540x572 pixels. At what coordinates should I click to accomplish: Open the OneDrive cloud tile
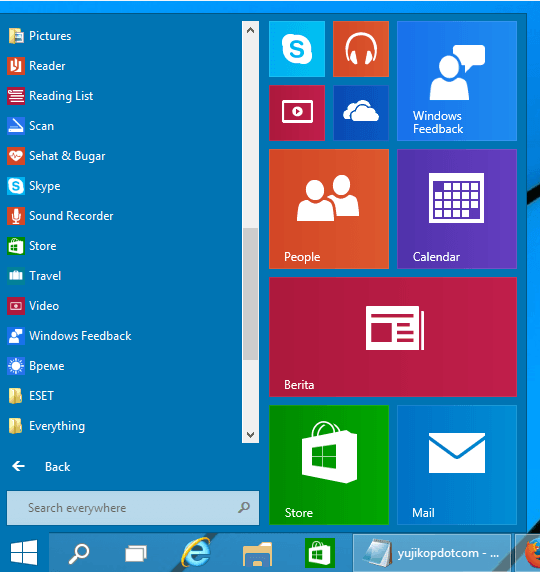pyautogui.click(x=361, y=113)
